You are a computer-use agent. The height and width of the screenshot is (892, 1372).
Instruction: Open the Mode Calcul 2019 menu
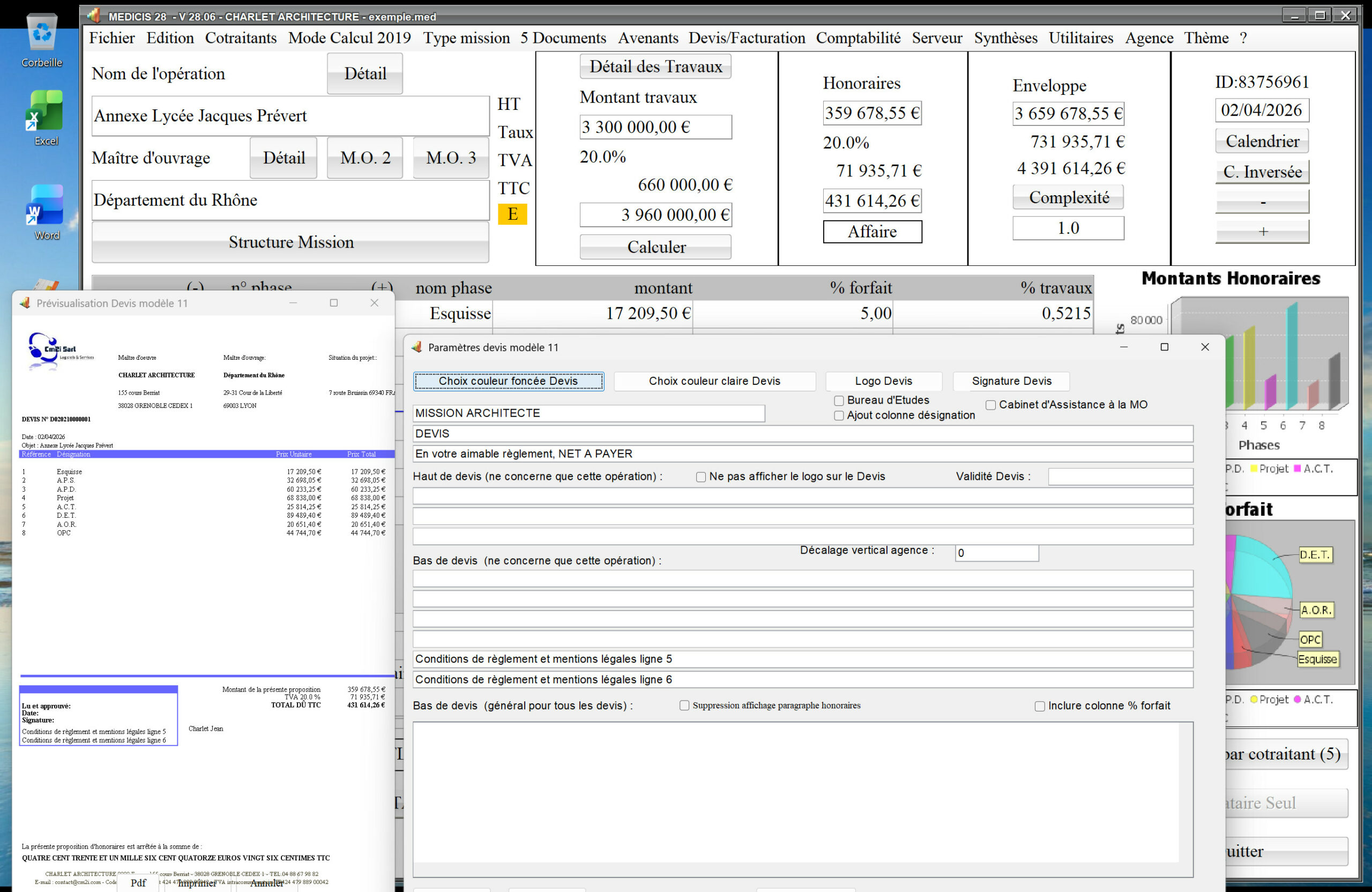(349, 38)
